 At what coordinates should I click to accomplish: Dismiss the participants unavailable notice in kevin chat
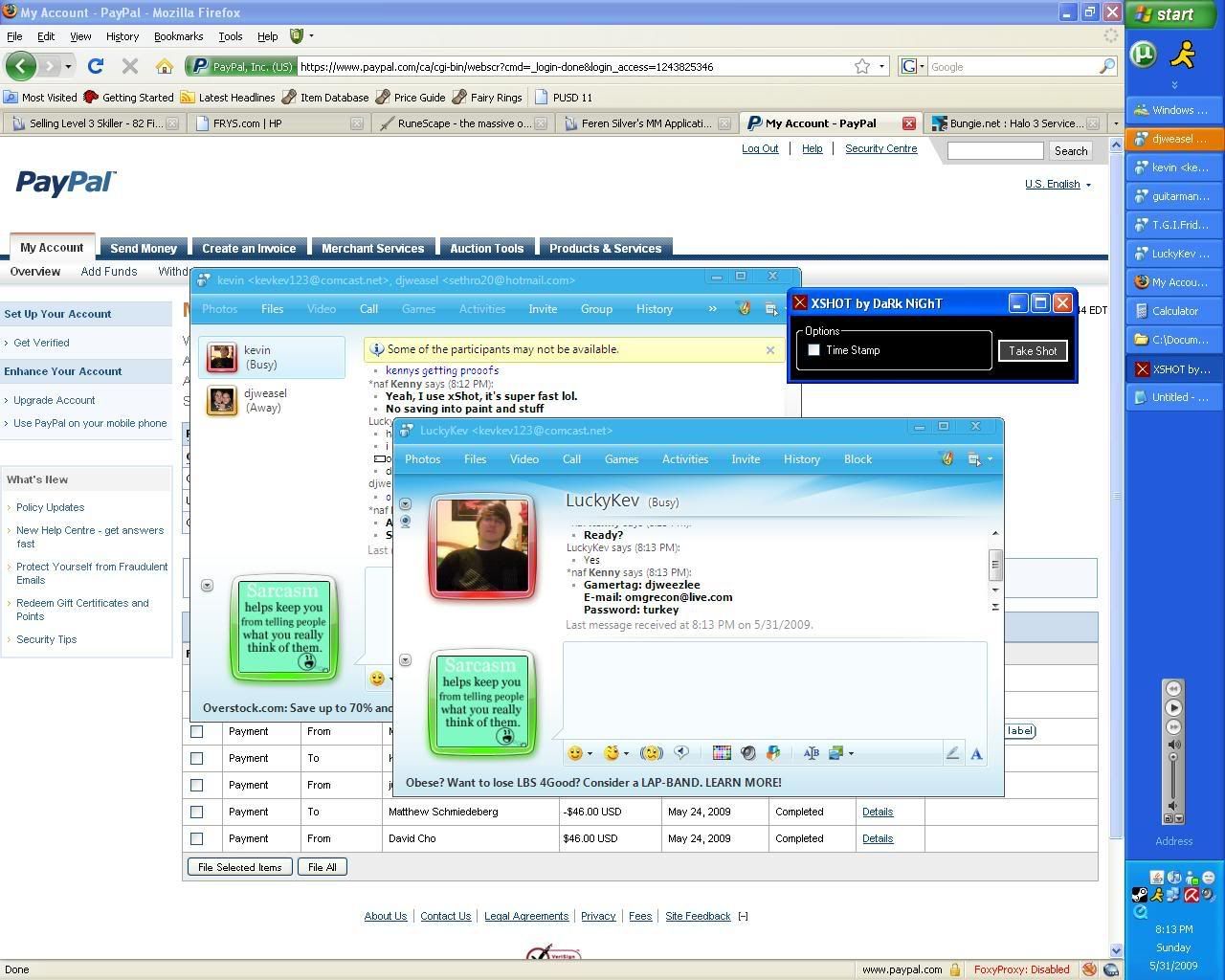(x=769, y=349)
